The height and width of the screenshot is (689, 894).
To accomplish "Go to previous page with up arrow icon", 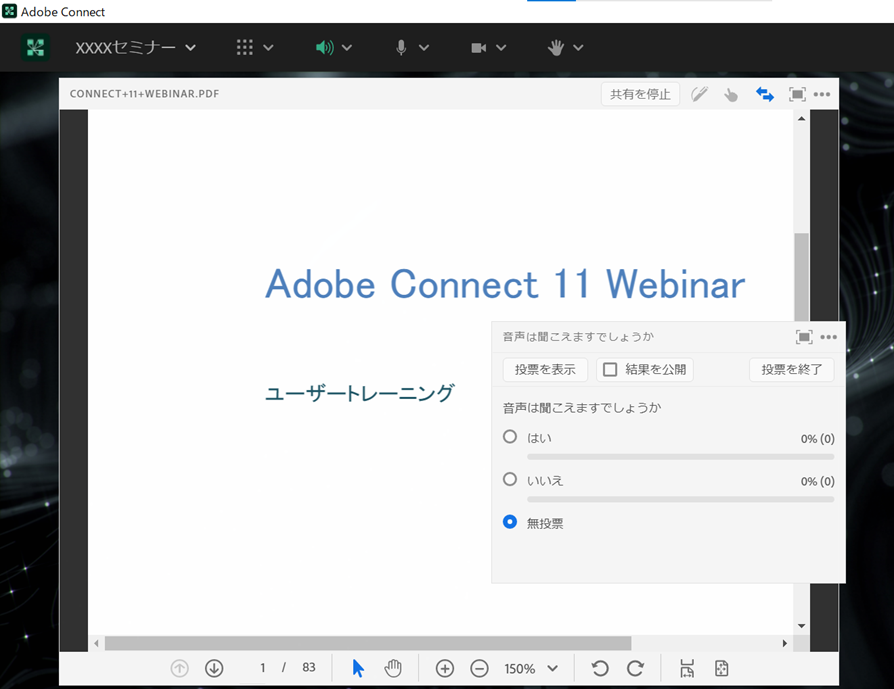I will pyautogui.click(x=180, y=668).
